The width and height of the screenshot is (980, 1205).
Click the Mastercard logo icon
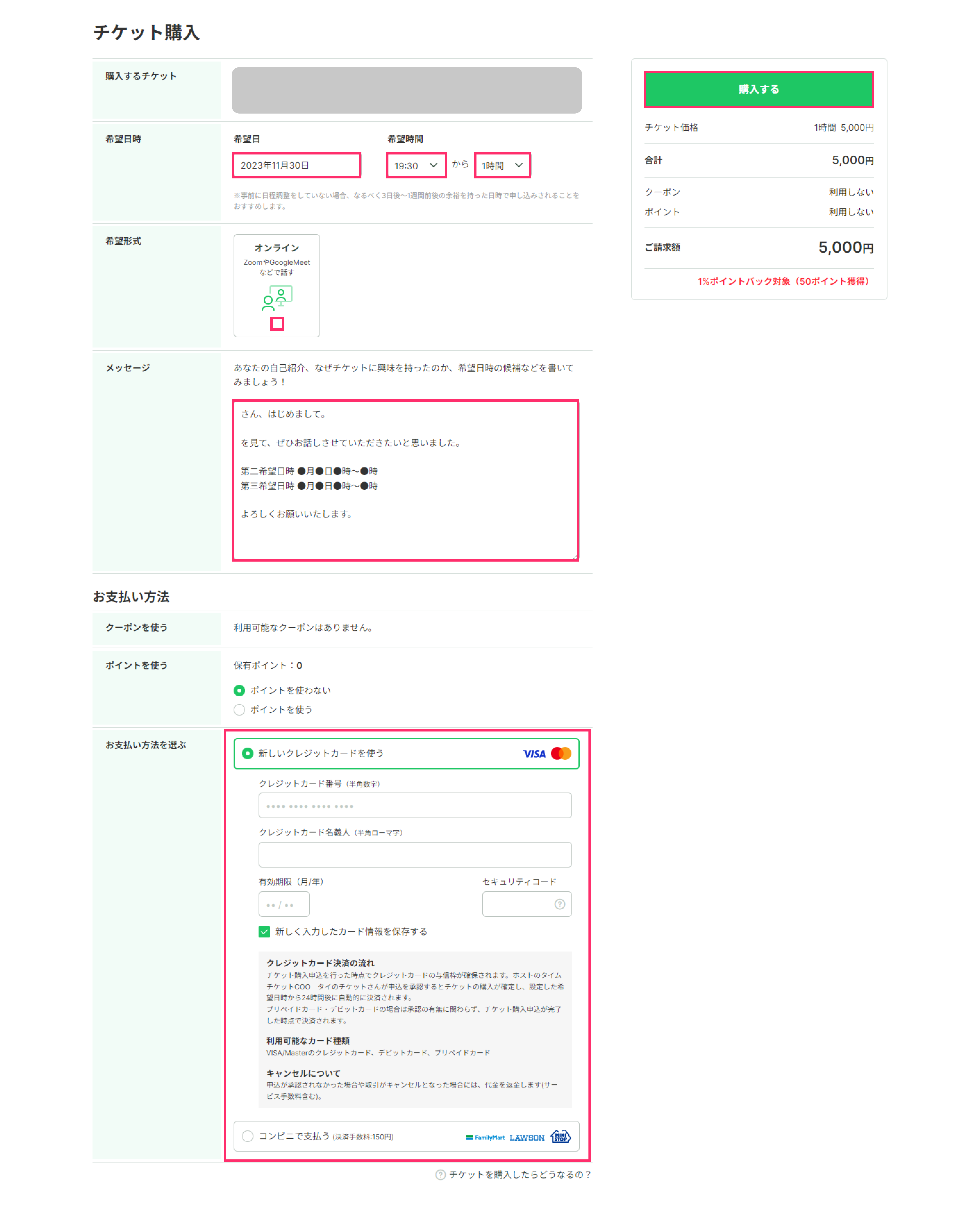pyautogui.click(x=561, y=753)
